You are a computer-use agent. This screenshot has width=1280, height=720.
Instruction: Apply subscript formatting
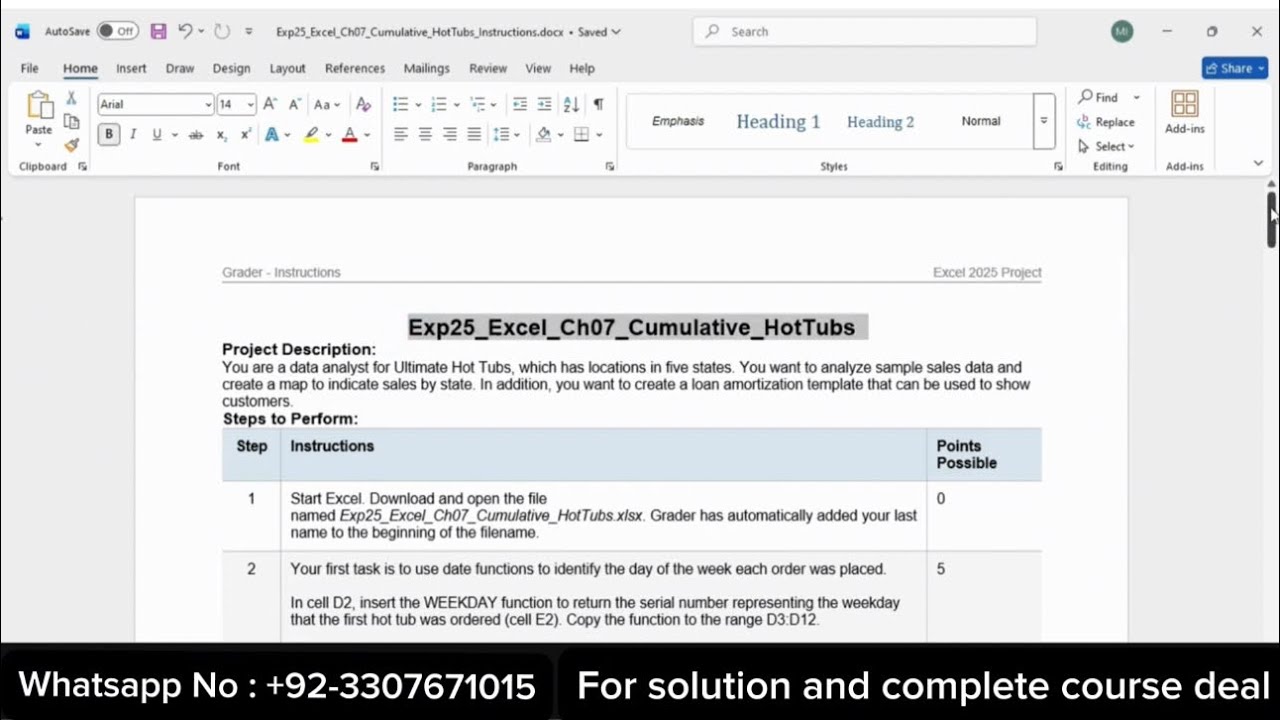[222, 134]
